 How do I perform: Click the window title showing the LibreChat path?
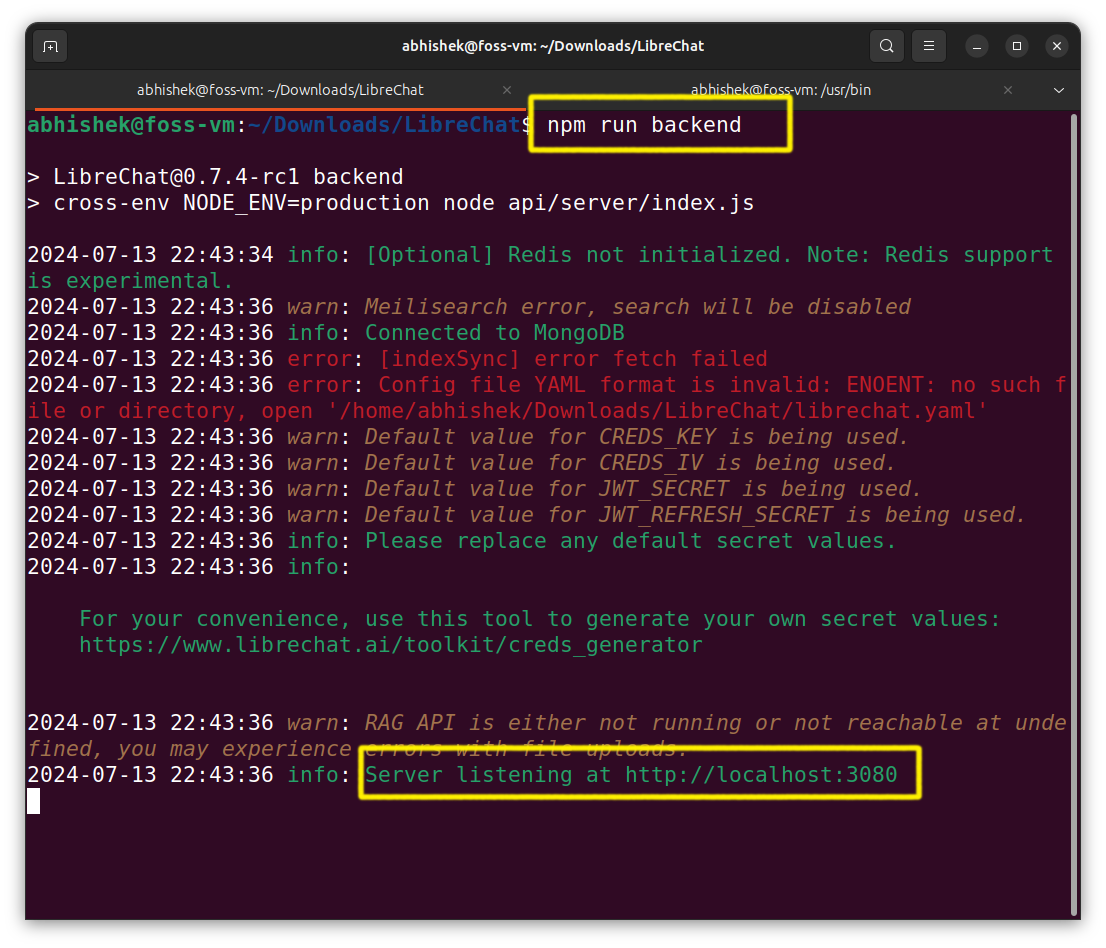(x=553, y=45)
